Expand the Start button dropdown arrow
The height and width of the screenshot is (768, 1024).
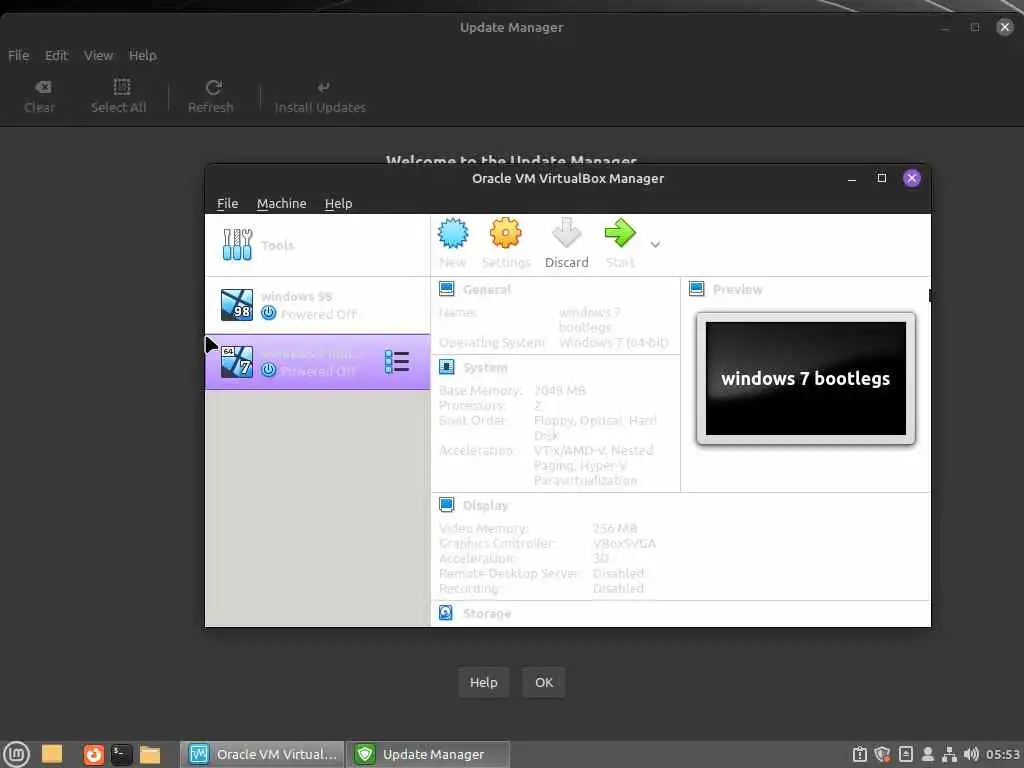pyautogui.click(x=655, y=244)
